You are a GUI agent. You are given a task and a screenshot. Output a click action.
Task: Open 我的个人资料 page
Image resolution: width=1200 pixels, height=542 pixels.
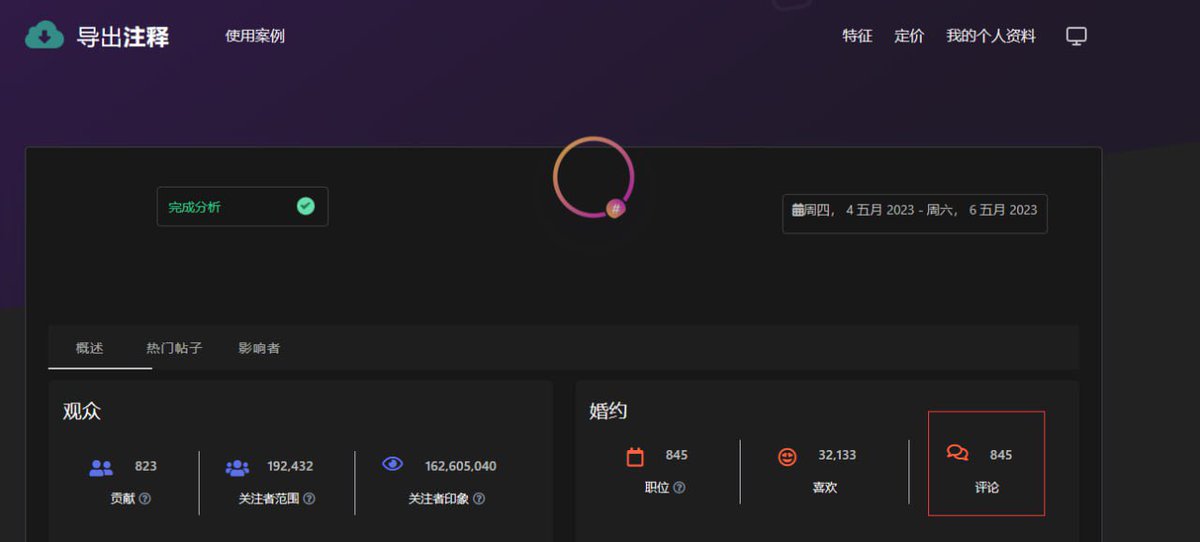pos(991,36)
